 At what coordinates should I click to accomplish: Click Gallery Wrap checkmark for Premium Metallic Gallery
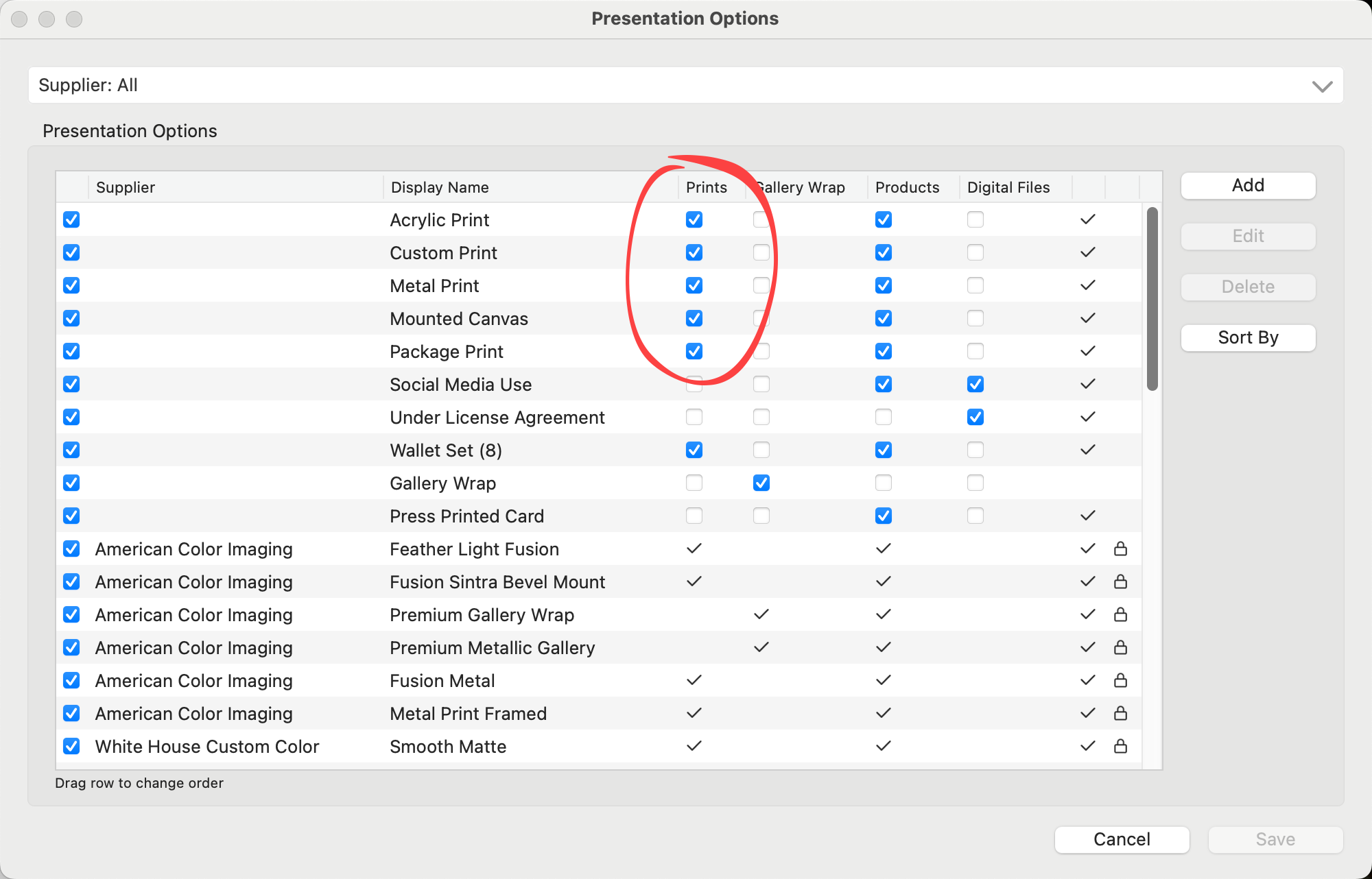click(761, 647)
